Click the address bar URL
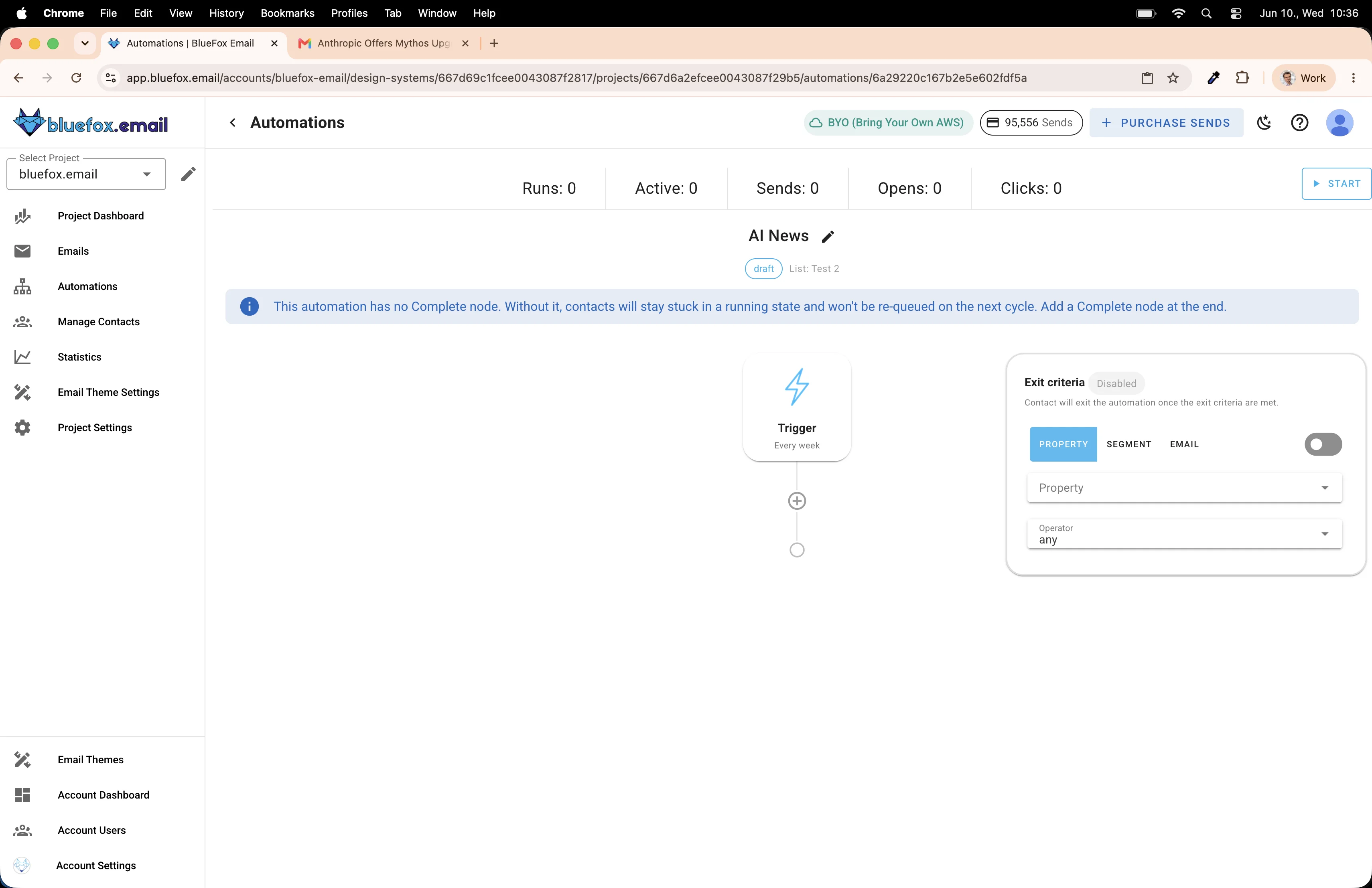The height and width of the screenshot is (888, 1372). [576, 78]
